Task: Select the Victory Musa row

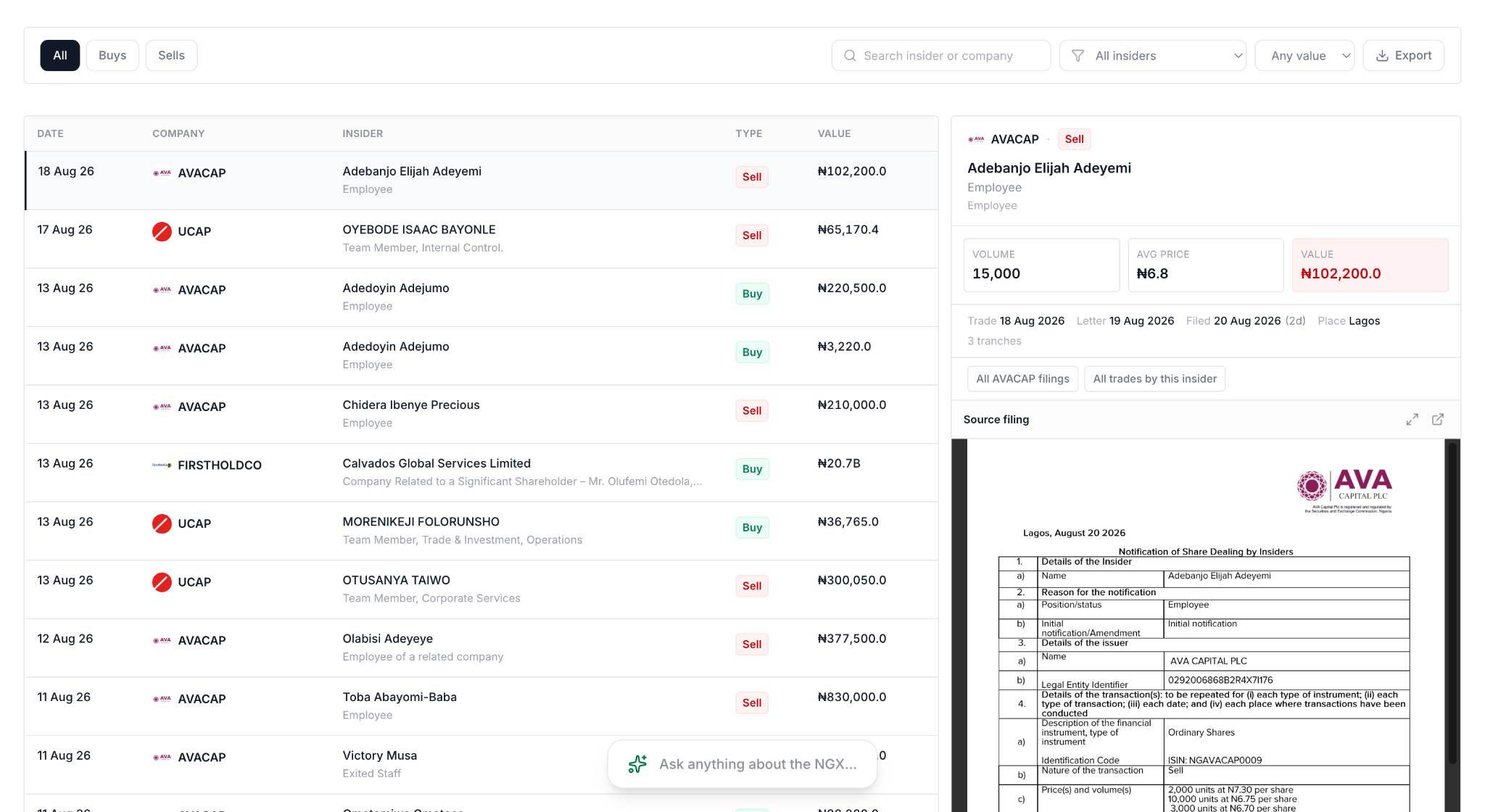Action: pos(481,765)
